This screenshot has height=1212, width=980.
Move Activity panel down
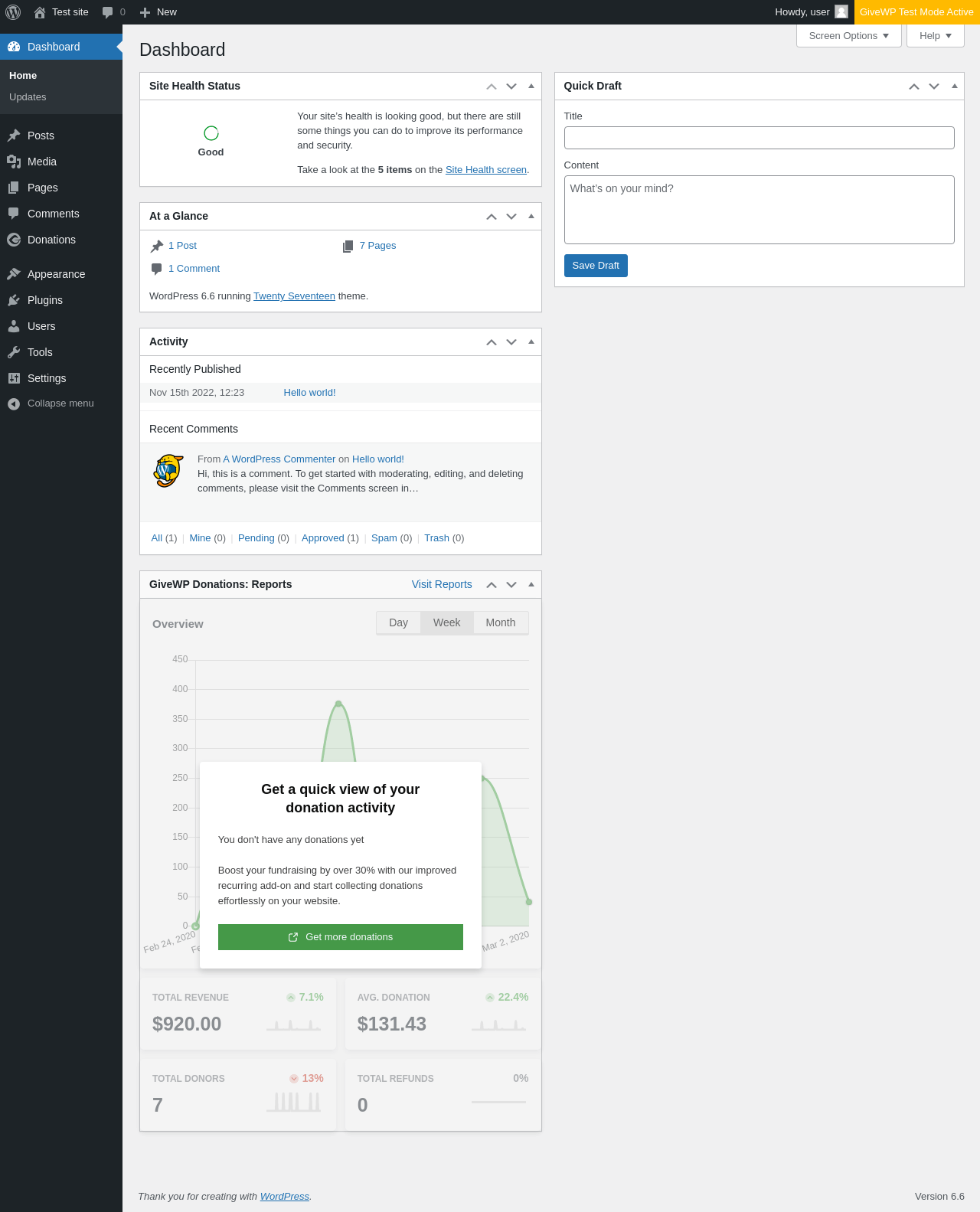click(x=511, y=342)
